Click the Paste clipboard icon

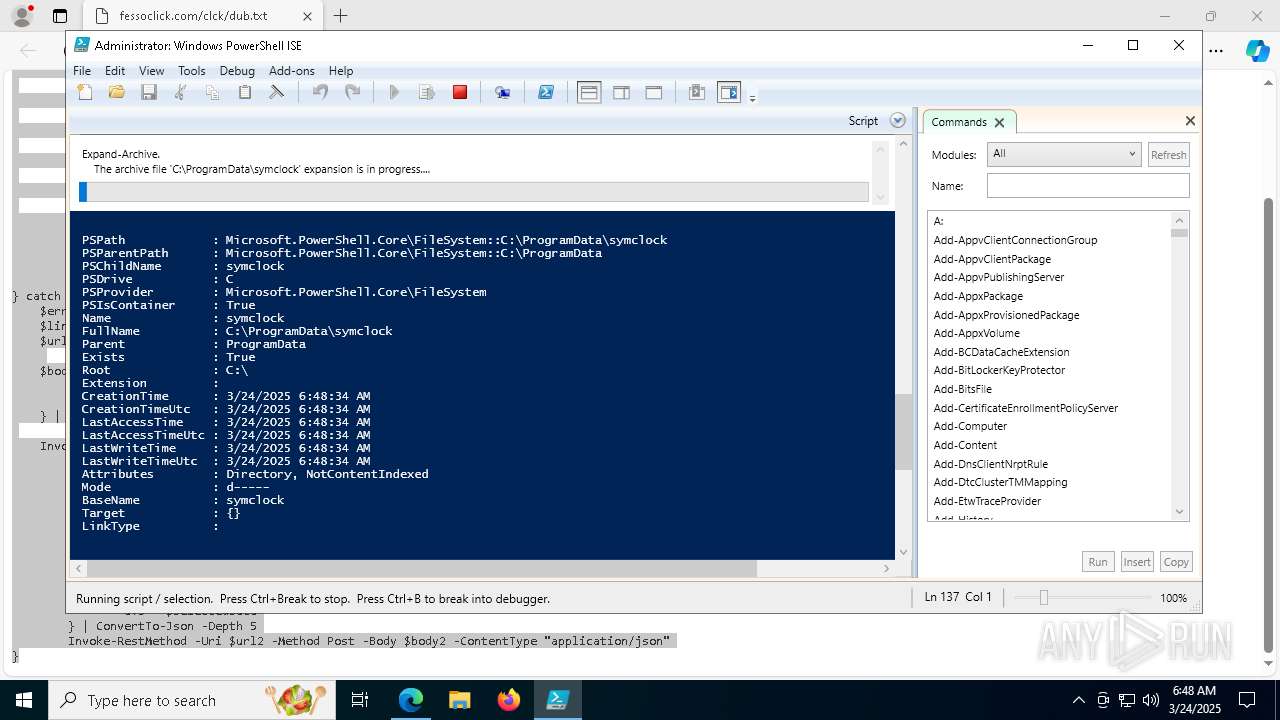tap(245, 92)
